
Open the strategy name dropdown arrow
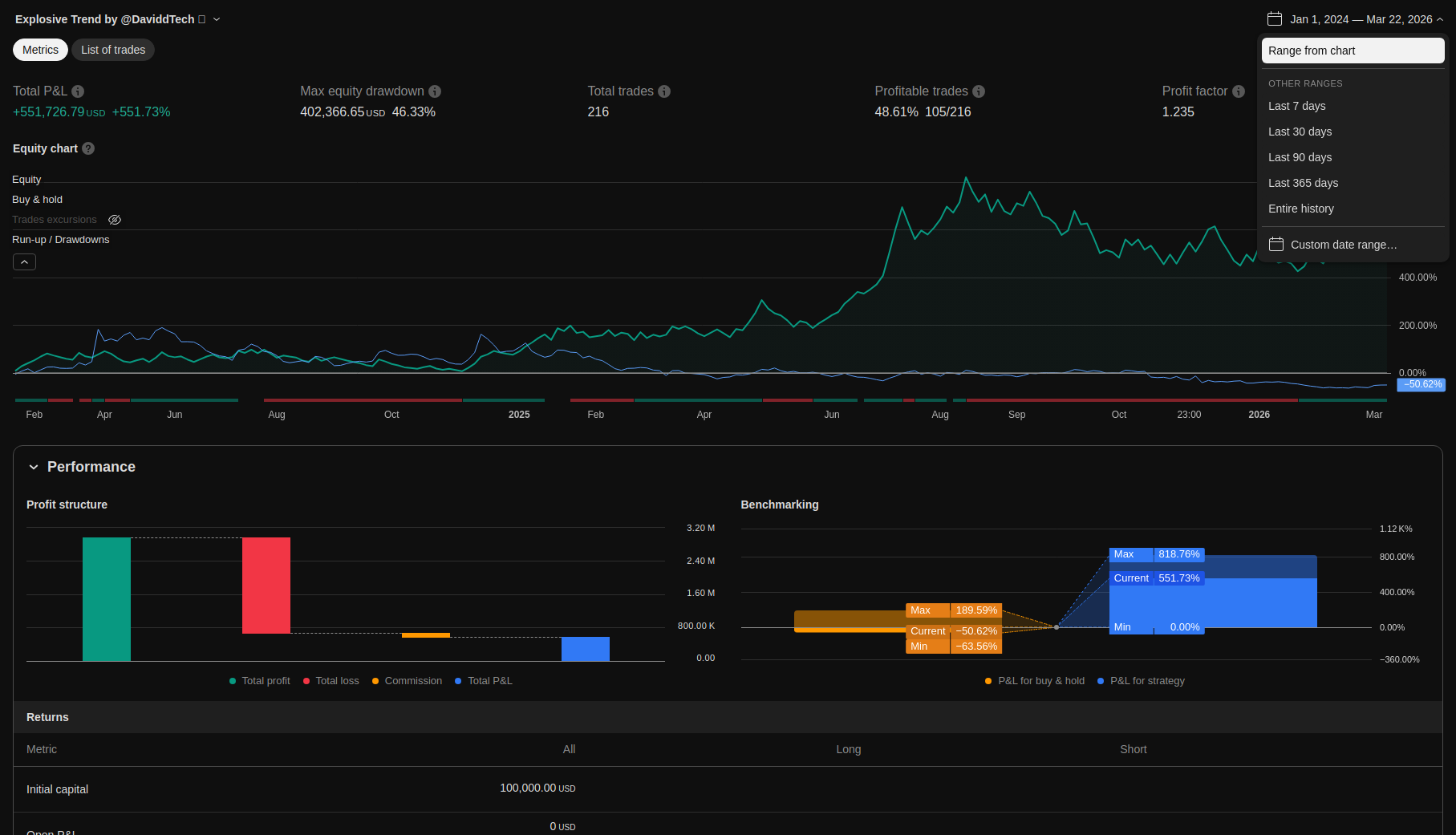[x=217, y=19]
